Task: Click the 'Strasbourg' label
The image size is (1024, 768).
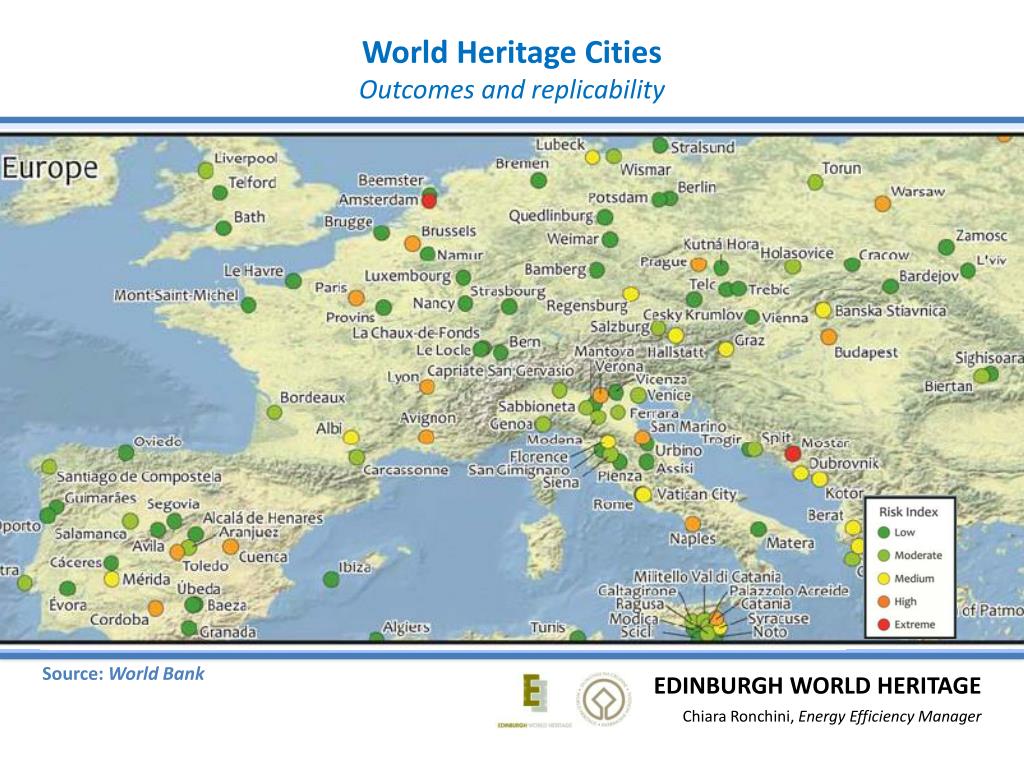Action: [x=507, y=291]
